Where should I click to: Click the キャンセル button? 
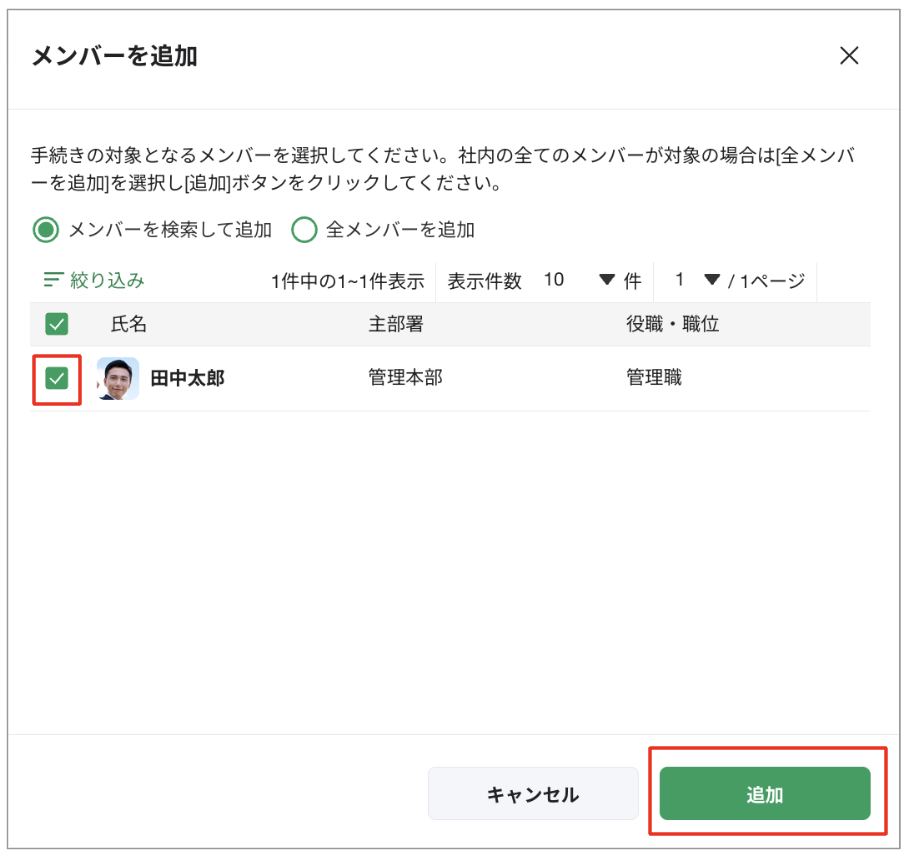pyautogui.click(x=533, y=794)
